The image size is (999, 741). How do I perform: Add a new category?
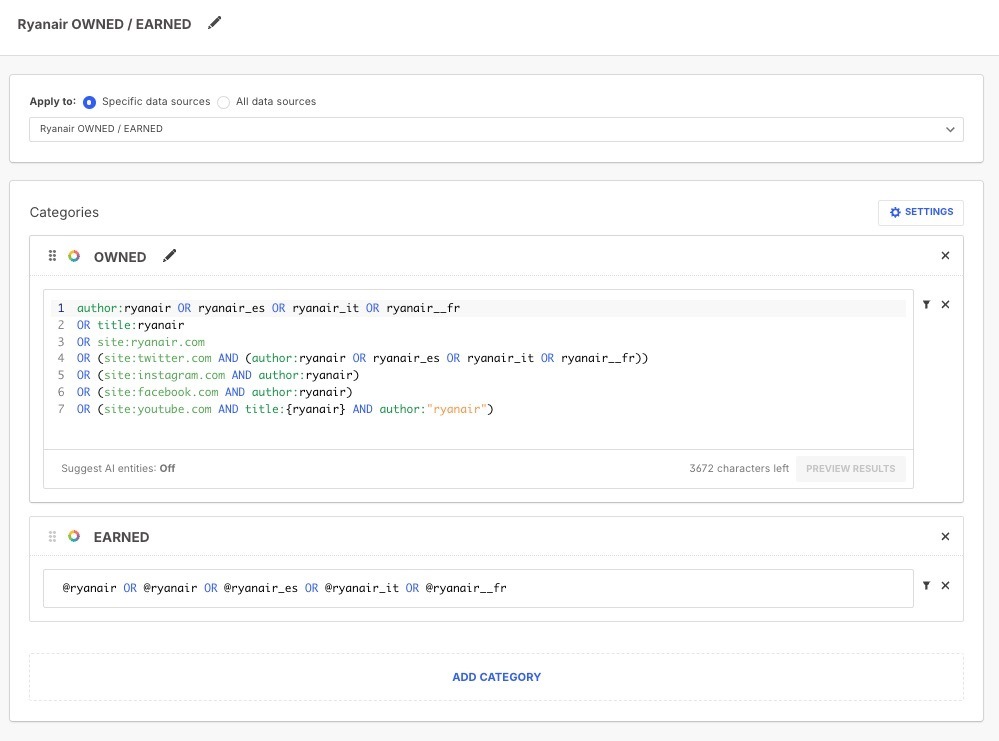pyautogui.click(x=496, y=677)
